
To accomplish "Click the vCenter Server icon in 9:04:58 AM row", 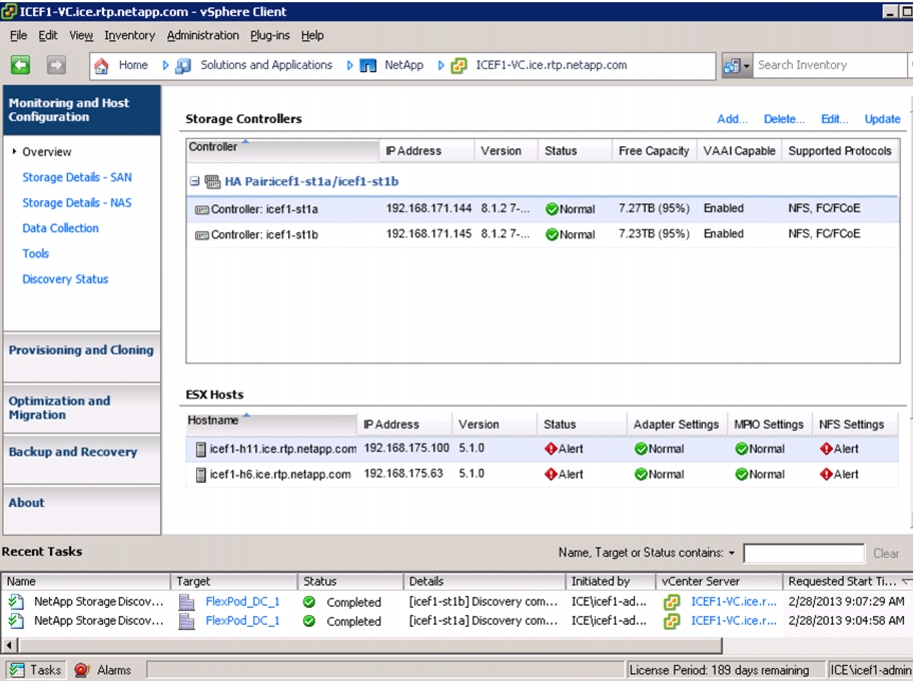I will pyautogui.click(x=671, y=621).
